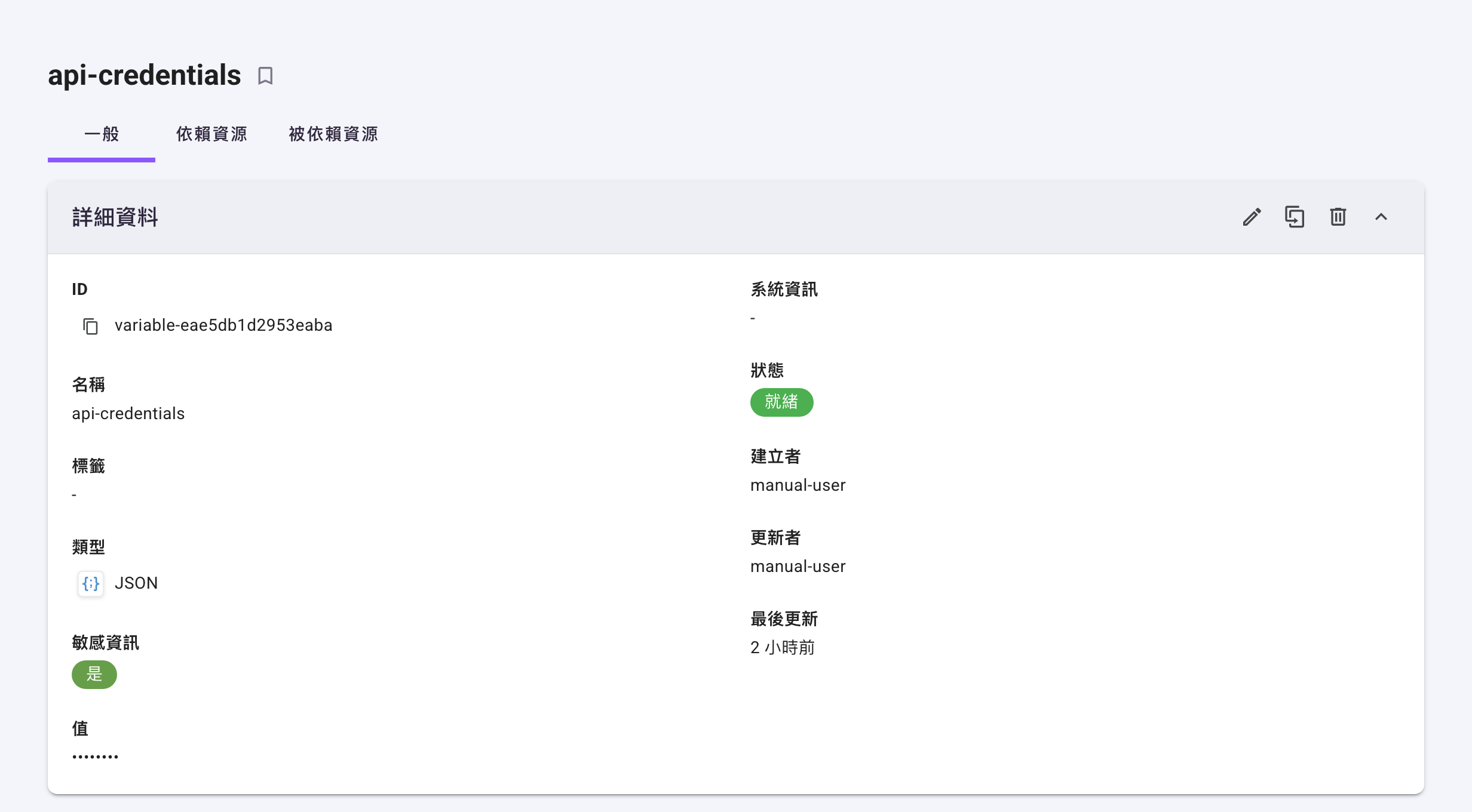1472x812 pixels.
Task: Click the 詳細資料 panel header title
Action: point(115,217)
